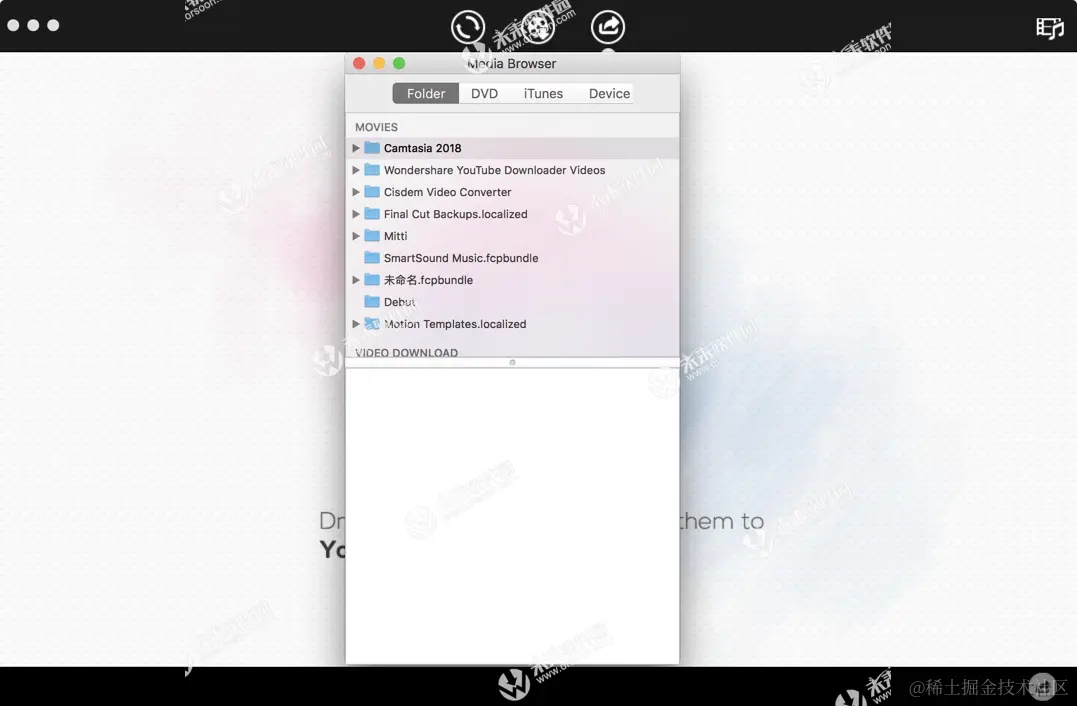Viewport: 1077px width, 706px height.
Task: Click the split pane divider handle dot
Action: (512, 363)
